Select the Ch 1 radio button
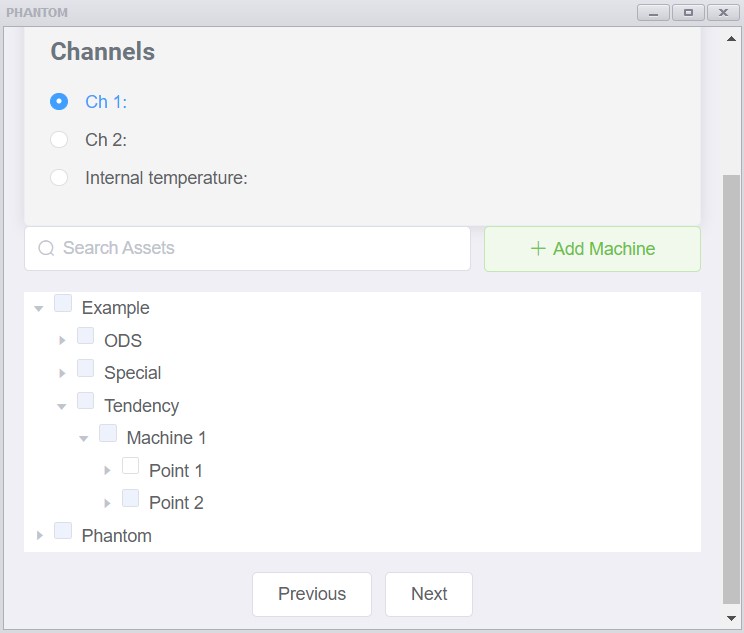The image size is (744, 633). 59,102
